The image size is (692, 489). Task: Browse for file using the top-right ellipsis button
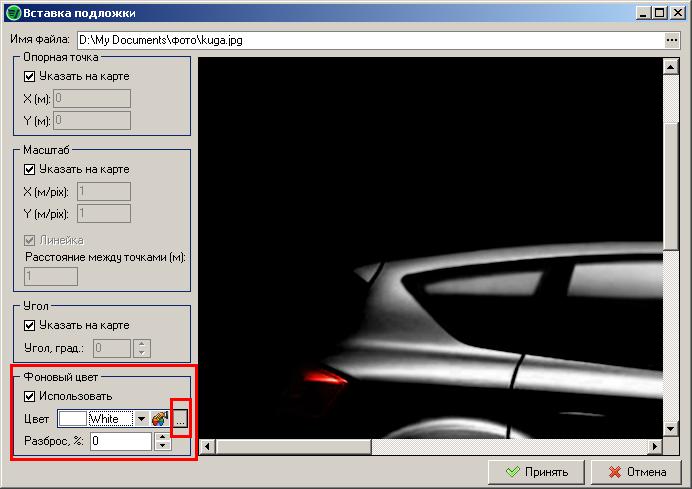[x=671, y=41]
